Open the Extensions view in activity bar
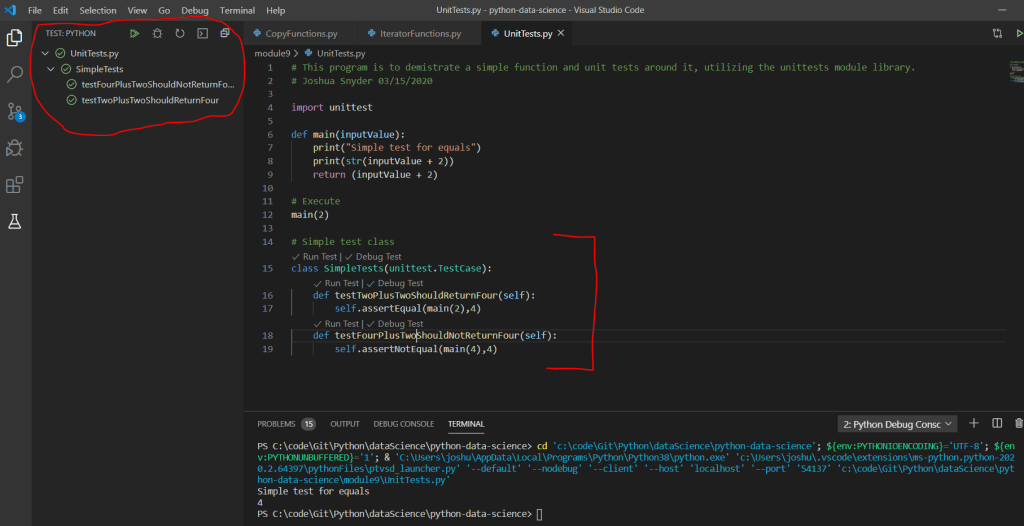This screenshot has width=1024, height=526. (15, 185)
